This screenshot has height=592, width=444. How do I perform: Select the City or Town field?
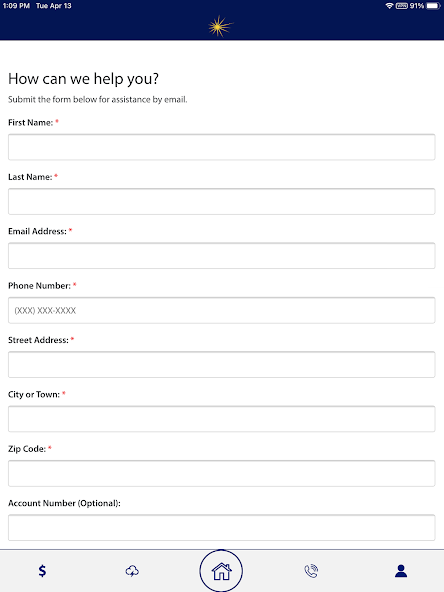[x=222, y=419]
